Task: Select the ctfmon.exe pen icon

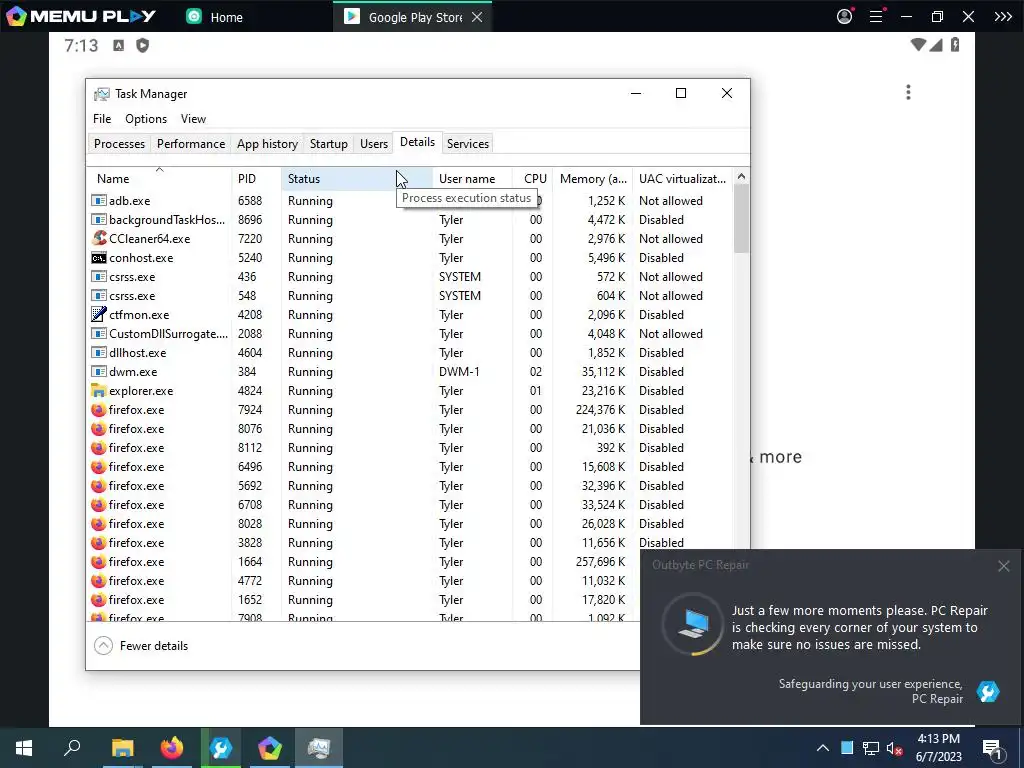Action: click(x=99, y=314)
